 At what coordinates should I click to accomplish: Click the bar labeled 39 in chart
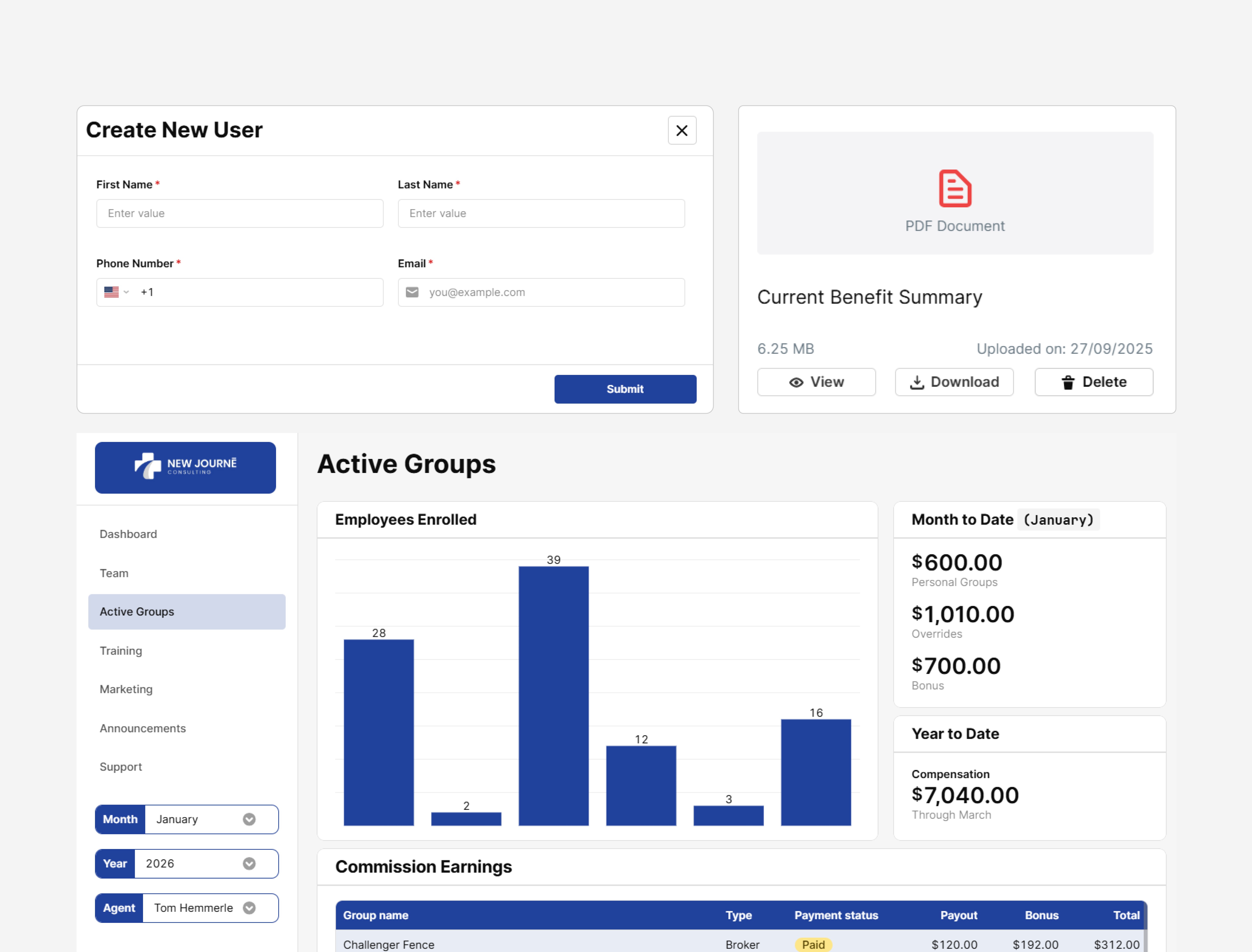click(x=554, y=696)
